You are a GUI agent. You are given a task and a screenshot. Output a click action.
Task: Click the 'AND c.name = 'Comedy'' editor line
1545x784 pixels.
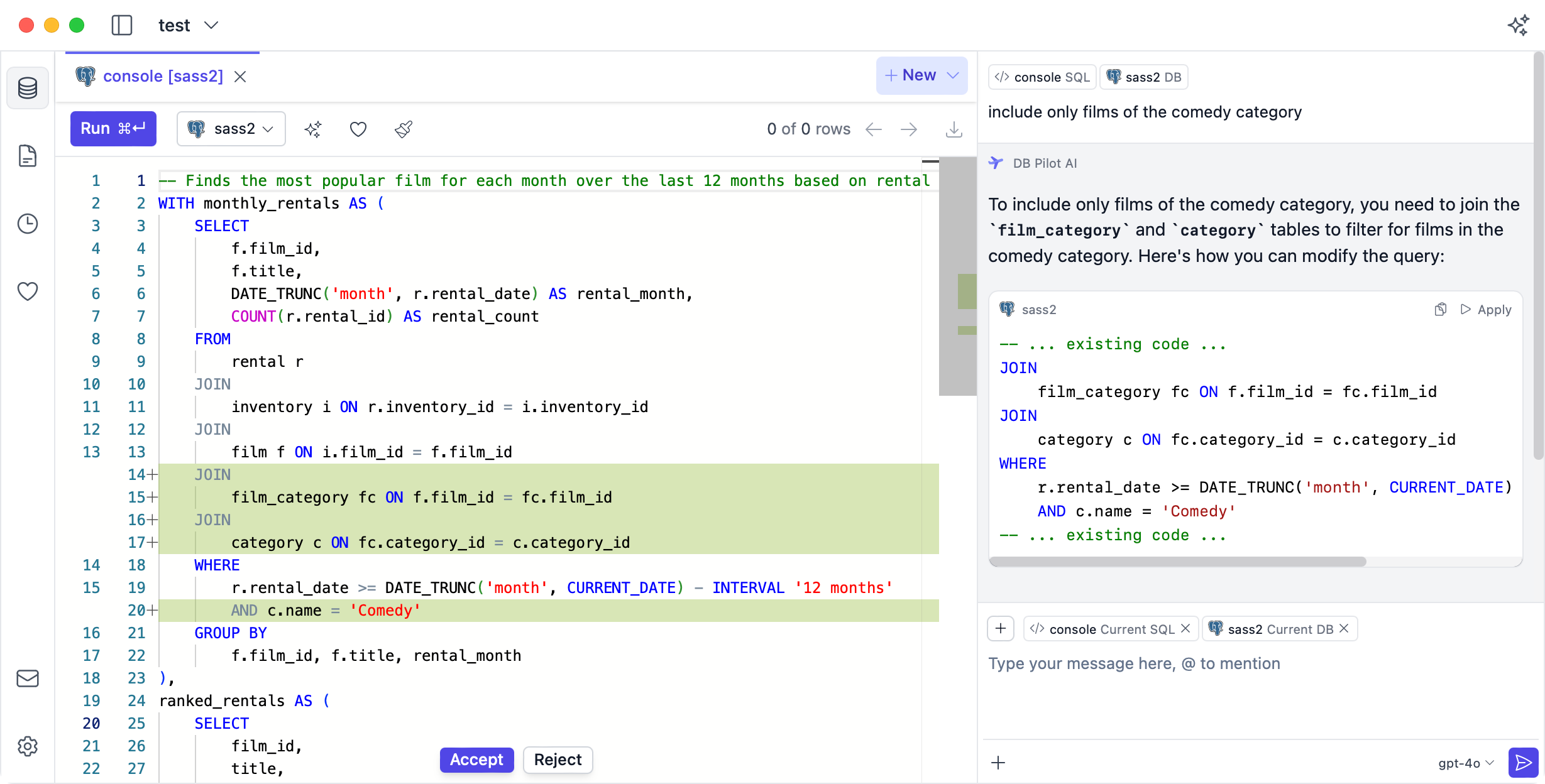pyautogui.click(x=326, y=611)
